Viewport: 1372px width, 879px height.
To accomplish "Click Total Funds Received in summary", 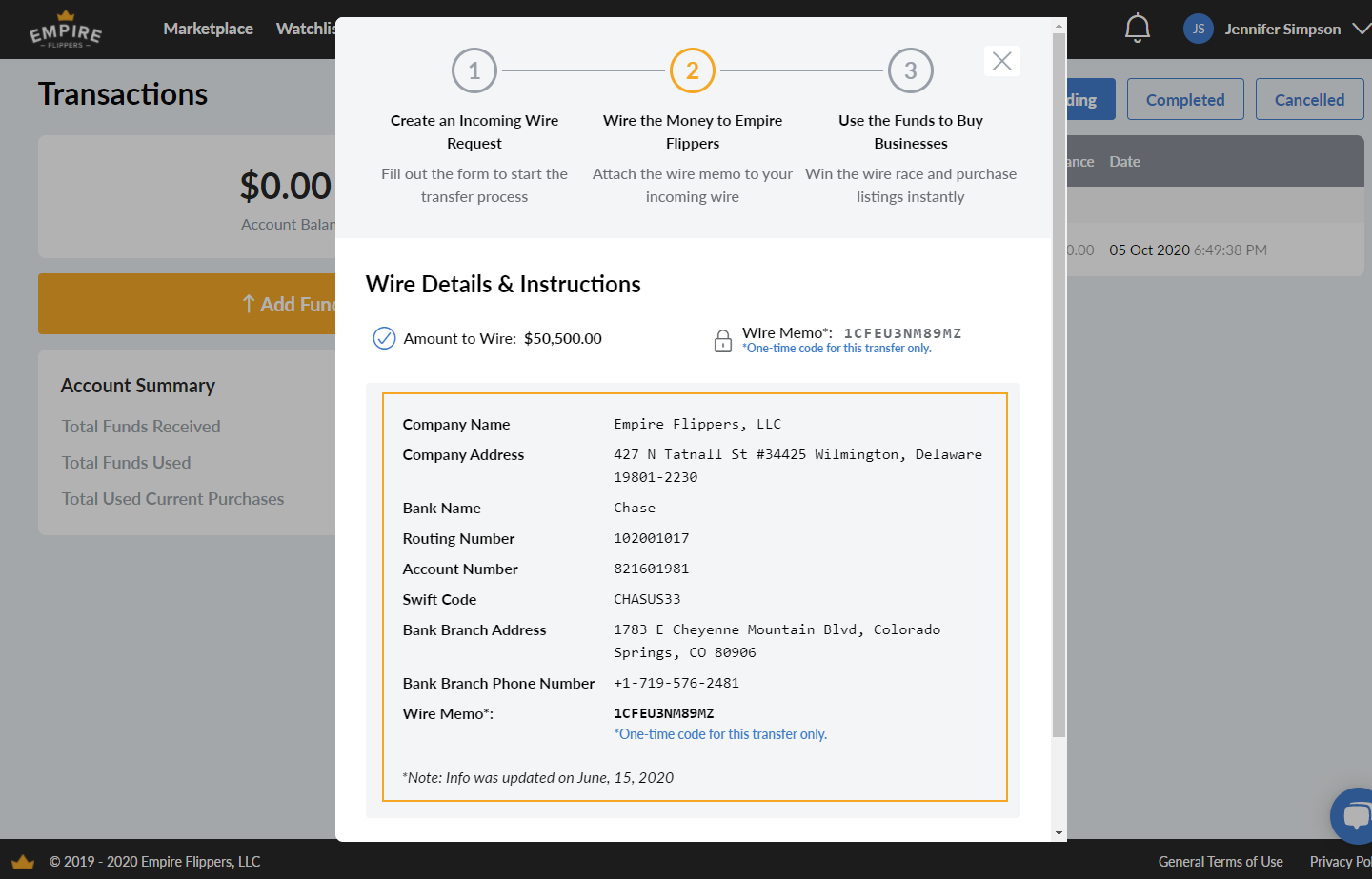I will 141,426.
